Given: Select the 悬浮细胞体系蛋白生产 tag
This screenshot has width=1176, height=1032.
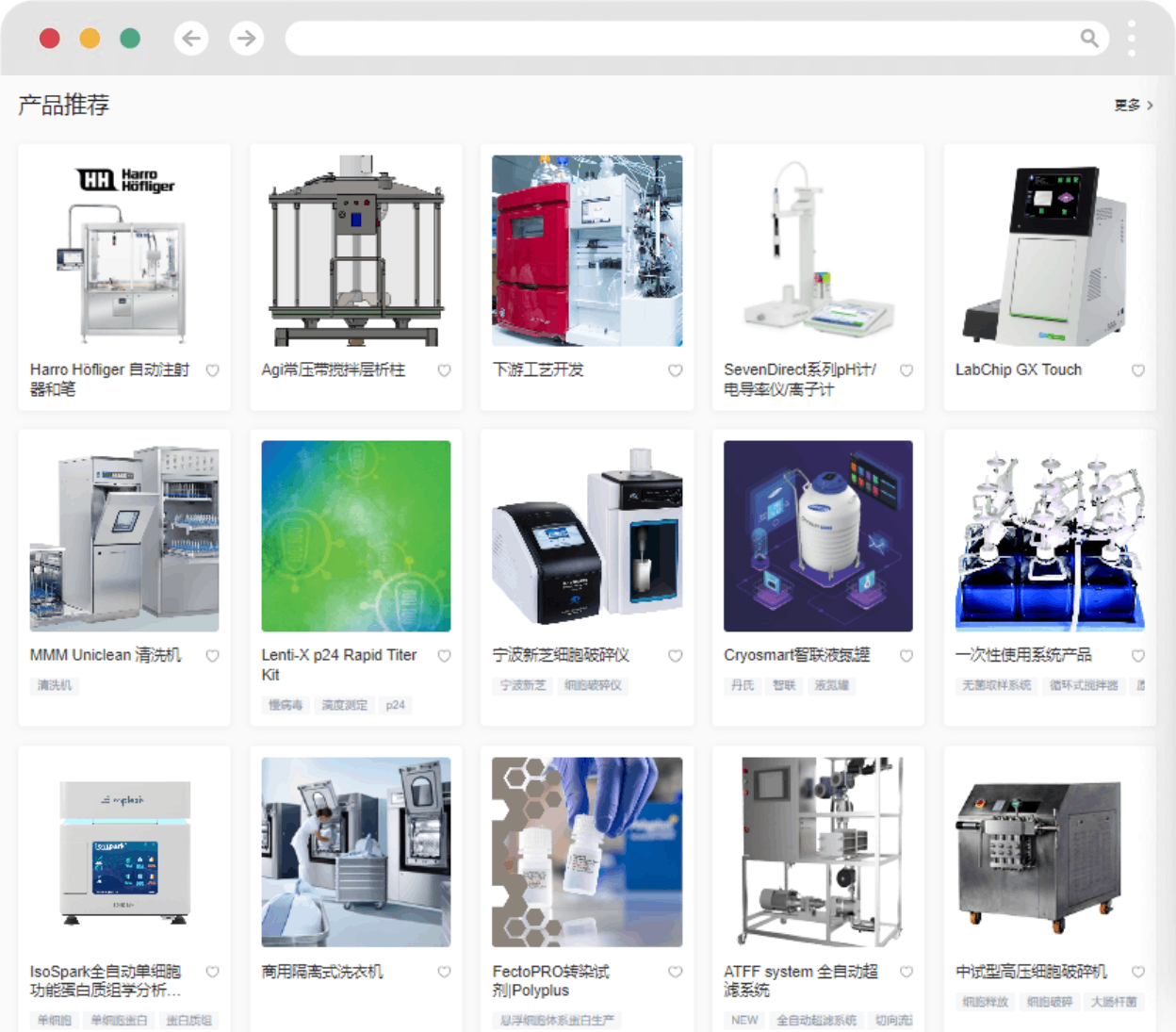Looking at the screenshot, I should pyautogui.click(x=557, y=1021).
